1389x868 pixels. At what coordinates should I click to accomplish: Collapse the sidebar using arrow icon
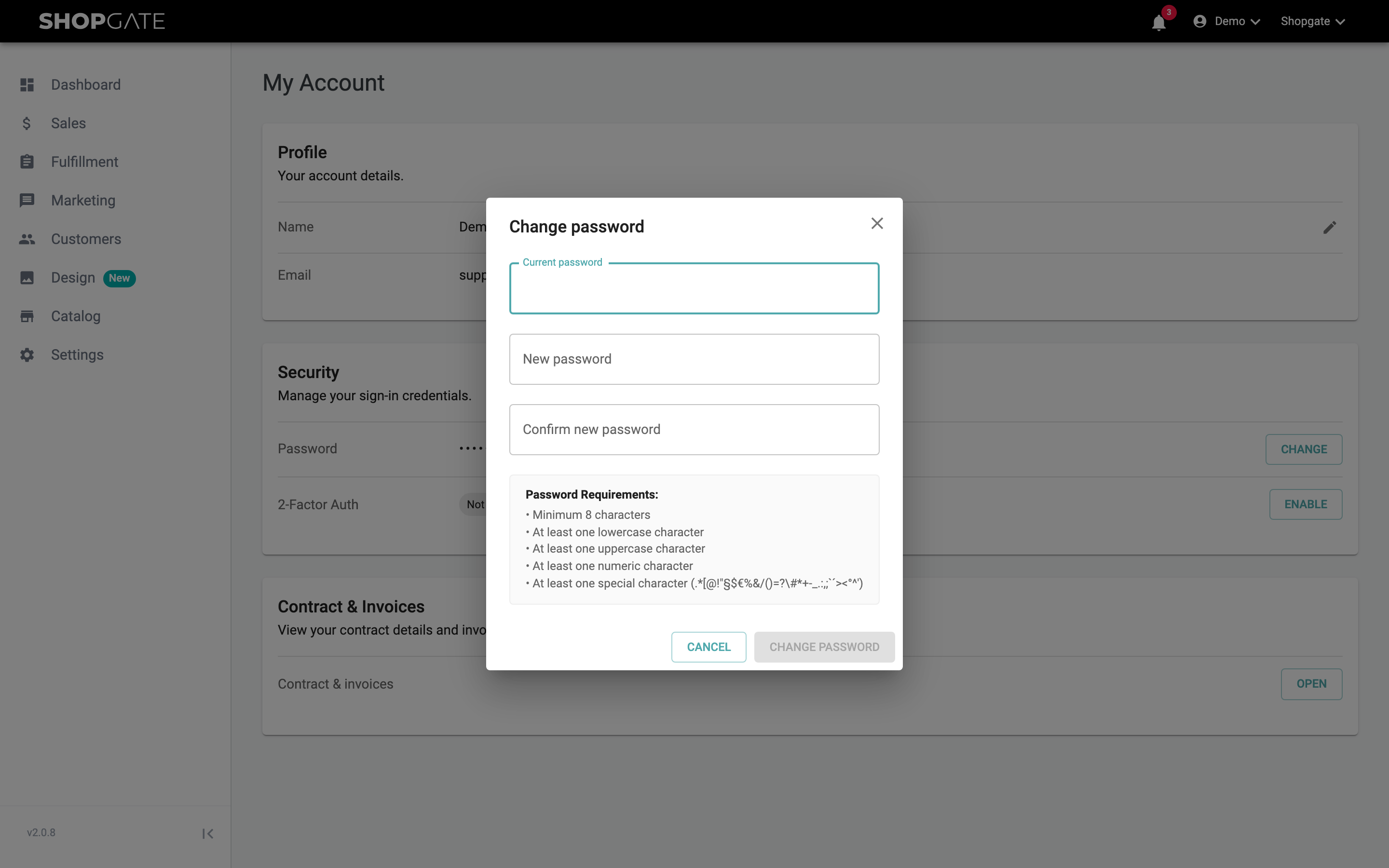click(208, 834)
